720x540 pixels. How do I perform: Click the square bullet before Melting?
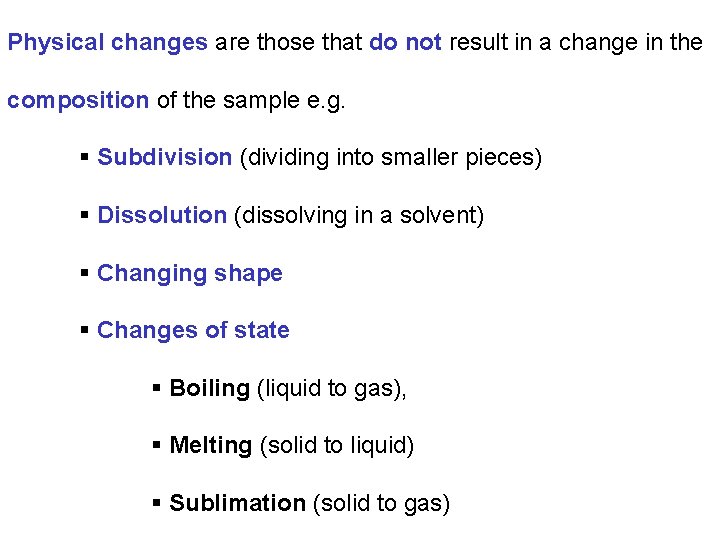(157, 445)
